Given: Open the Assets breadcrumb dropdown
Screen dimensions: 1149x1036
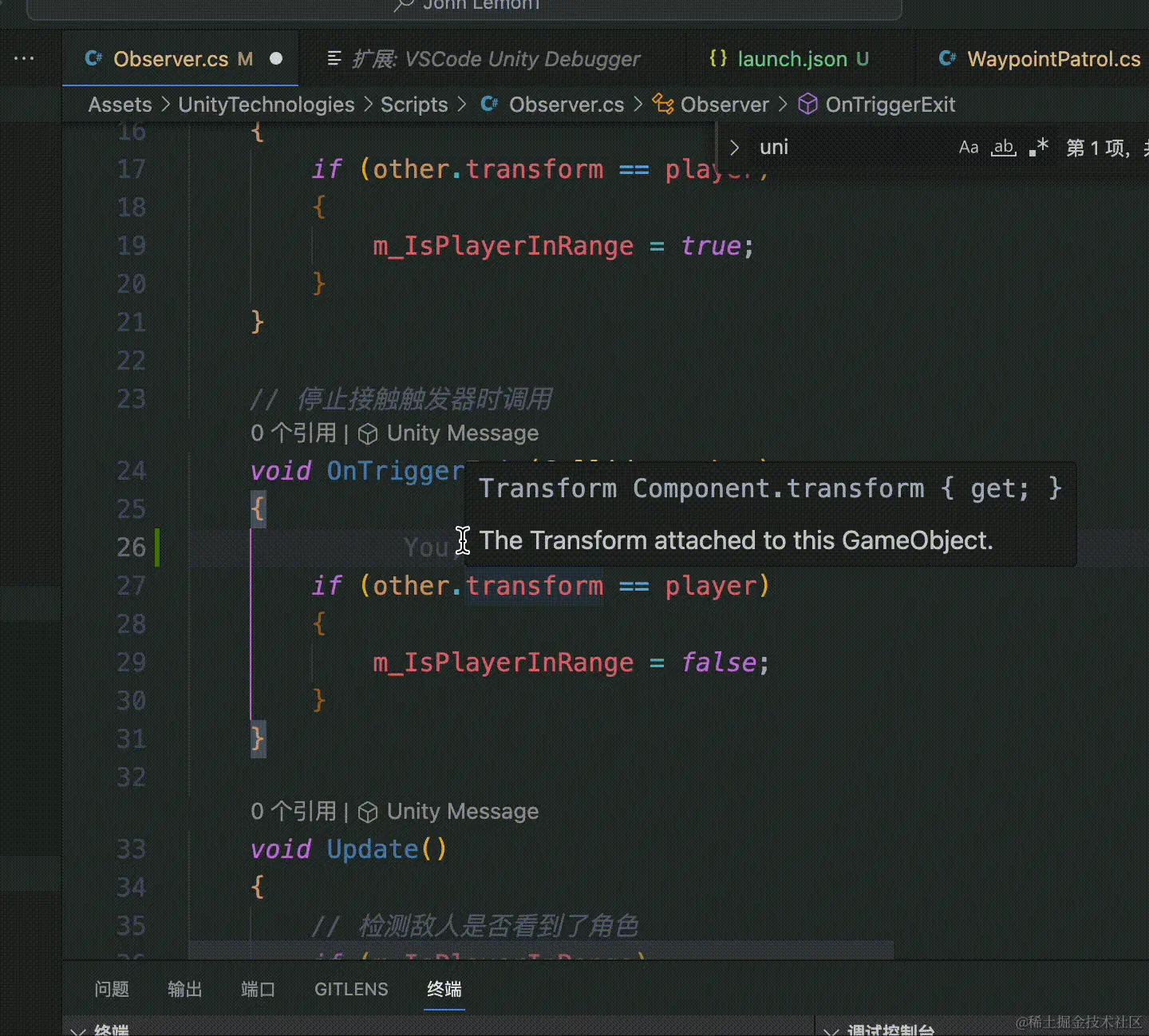Looking at the screenshot, I should pos(120,105).
